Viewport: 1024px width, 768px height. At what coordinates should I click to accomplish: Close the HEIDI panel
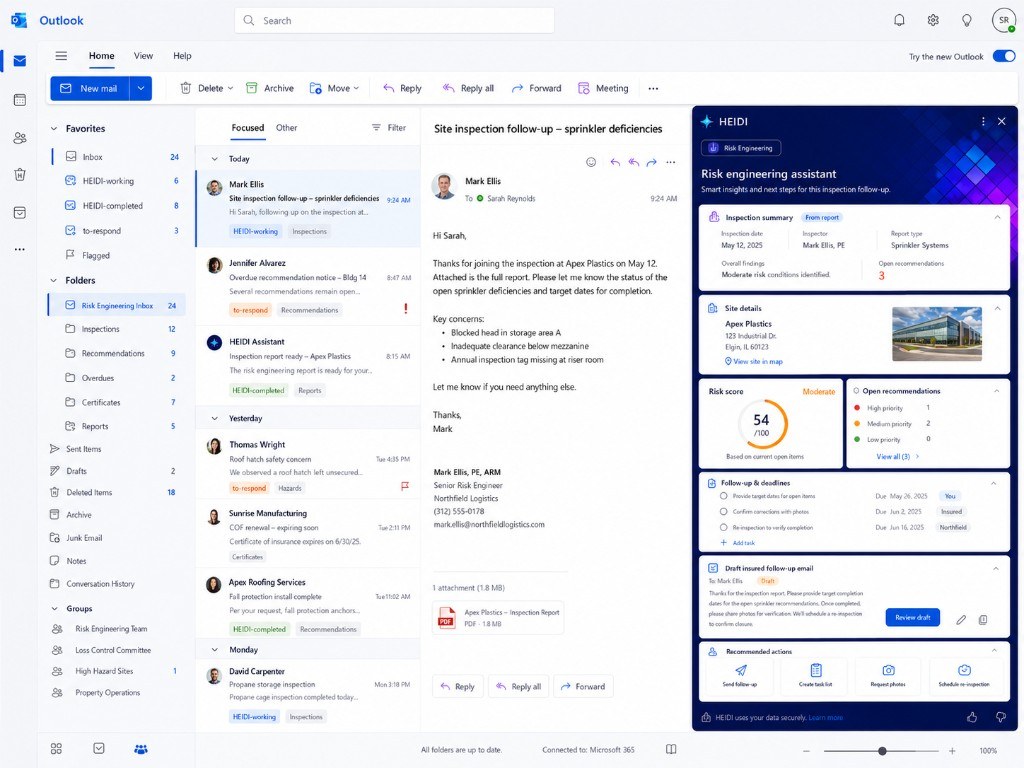pos(1002,121)
